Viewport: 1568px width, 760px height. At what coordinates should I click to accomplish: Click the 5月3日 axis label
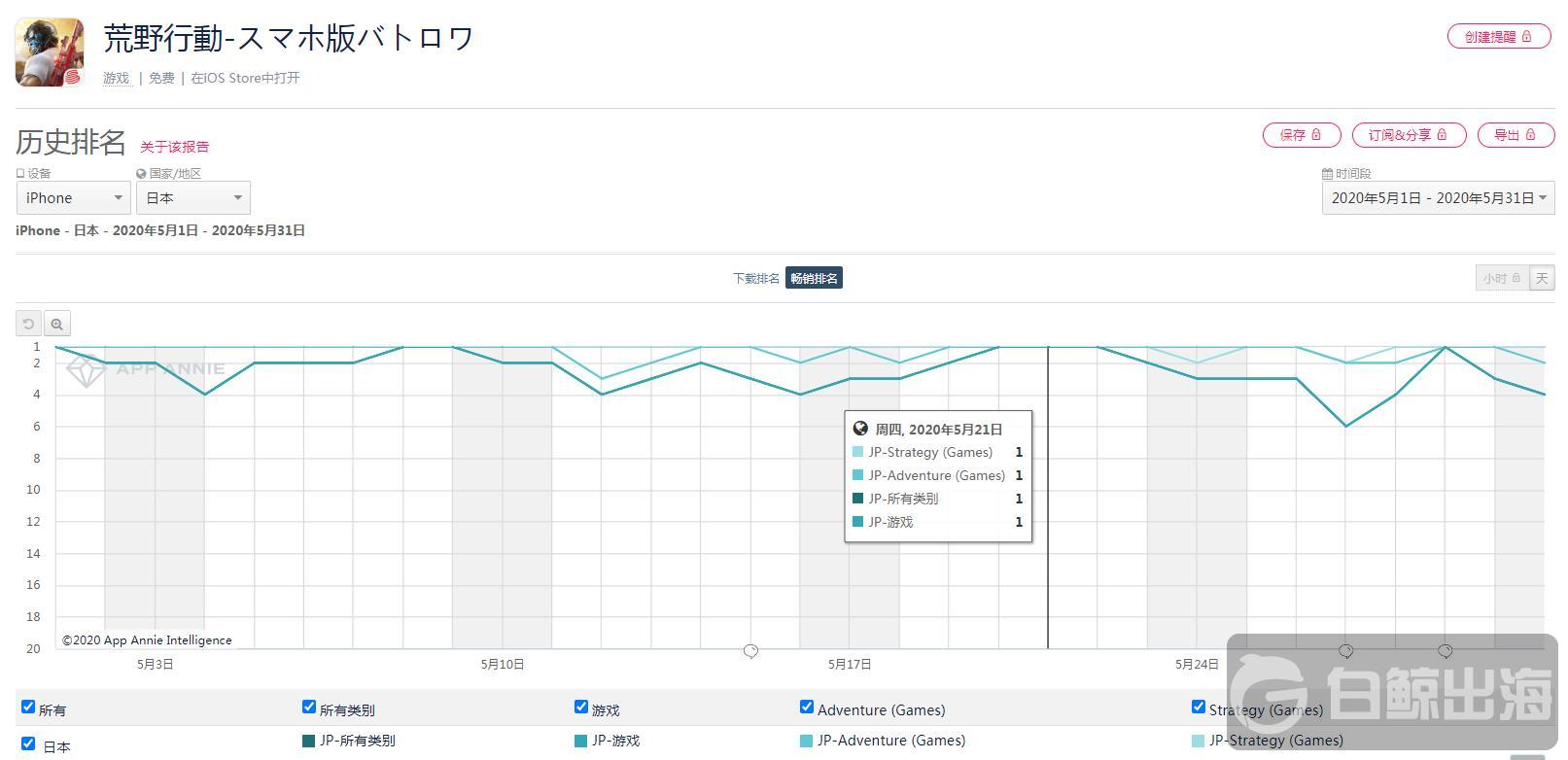(x=156, y=665)
